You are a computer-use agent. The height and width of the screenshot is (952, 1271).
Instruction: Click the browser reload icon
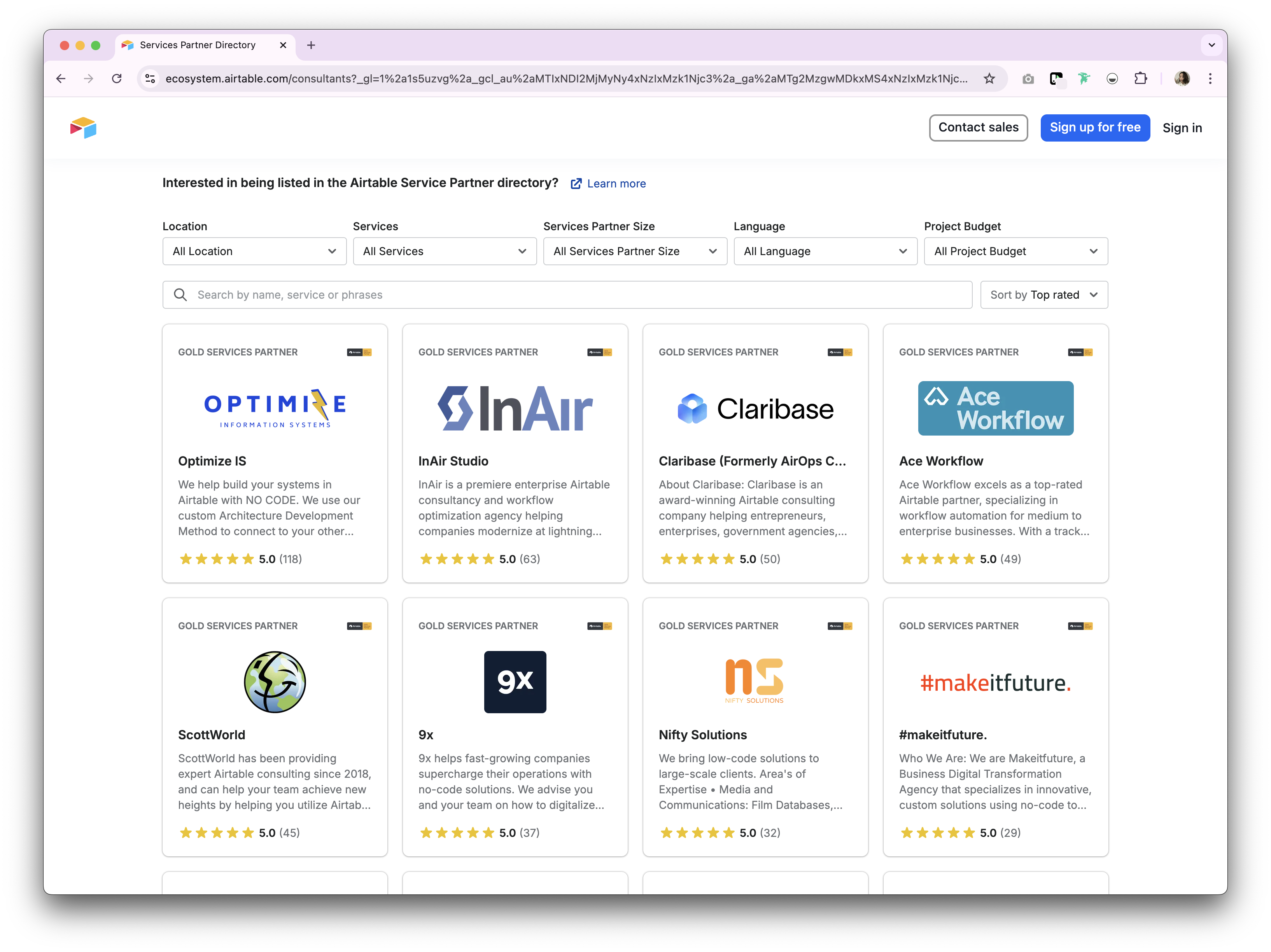click(x=117, y=79)
